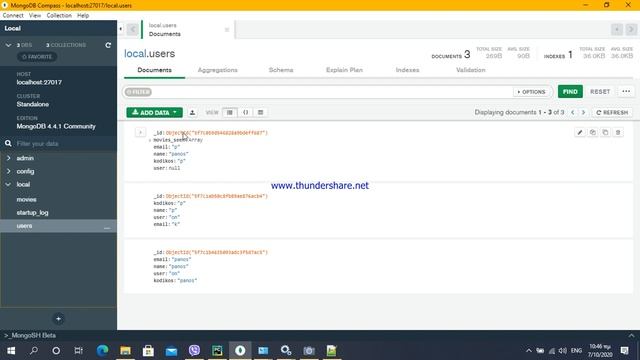Viewport: 640px width, 360px height.
Task: Open PyCharm from the taskbar
Action: tap(217, 351)
